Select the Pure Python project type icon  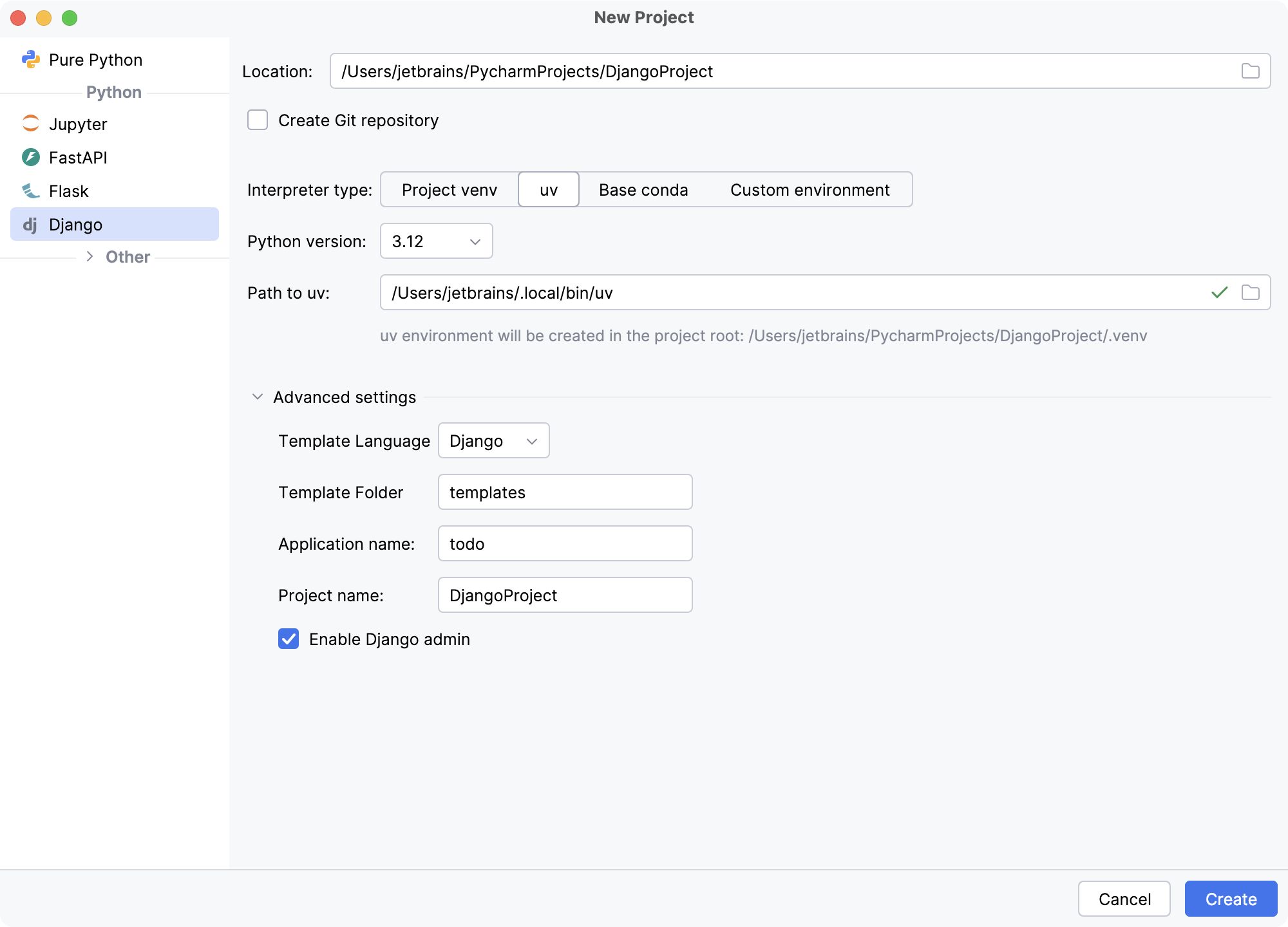tap(32, 59)
